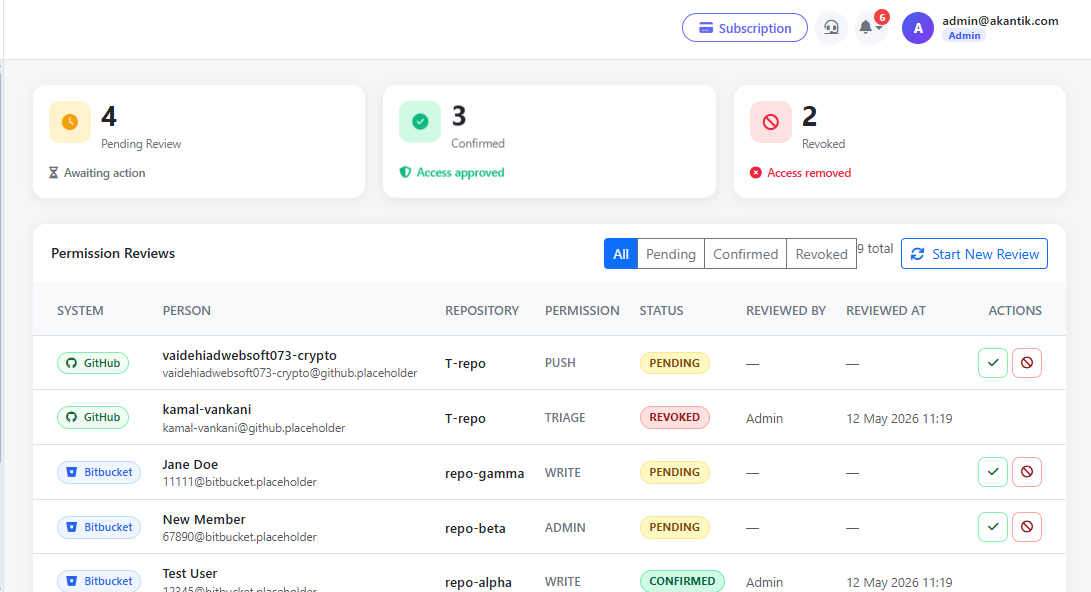Open the headset support icon

(x=831, y=28)
